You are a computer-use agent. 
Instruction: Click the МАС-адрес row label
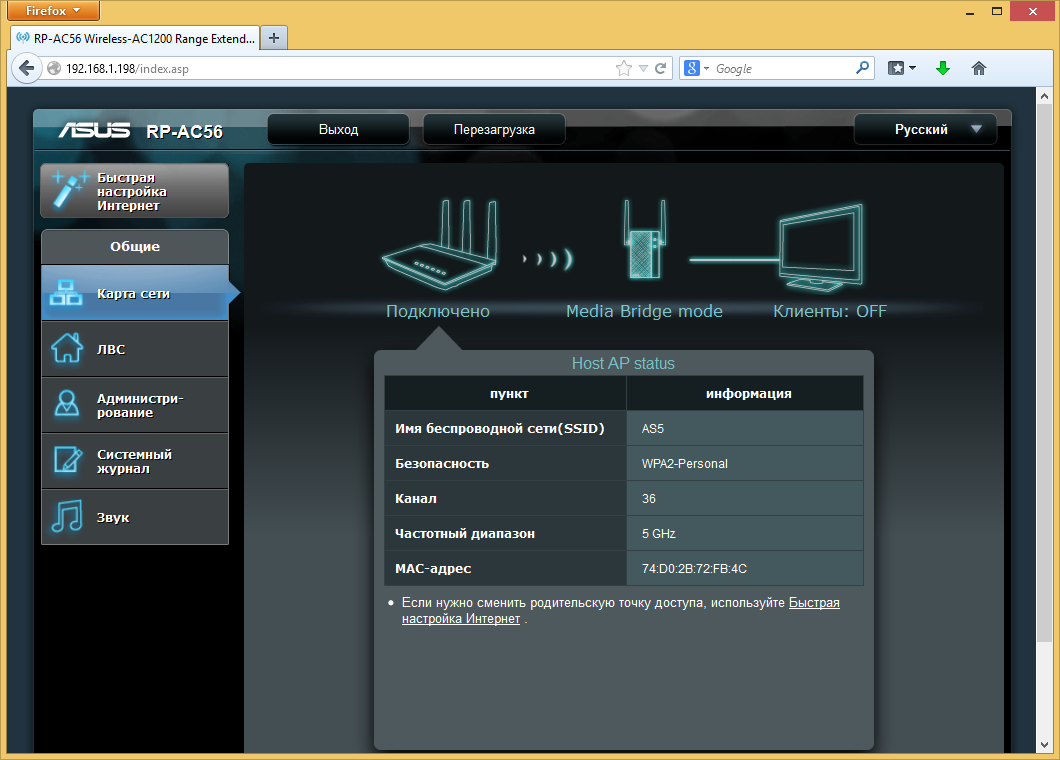tap(433, 569)
